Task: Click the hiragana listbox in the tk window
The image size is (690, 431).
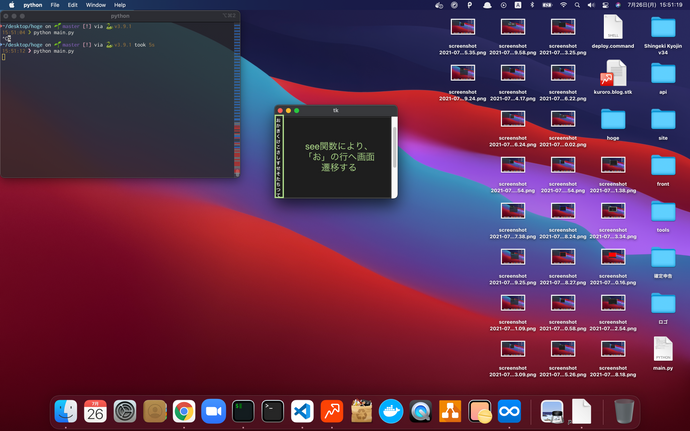Action: pos(279,156)
